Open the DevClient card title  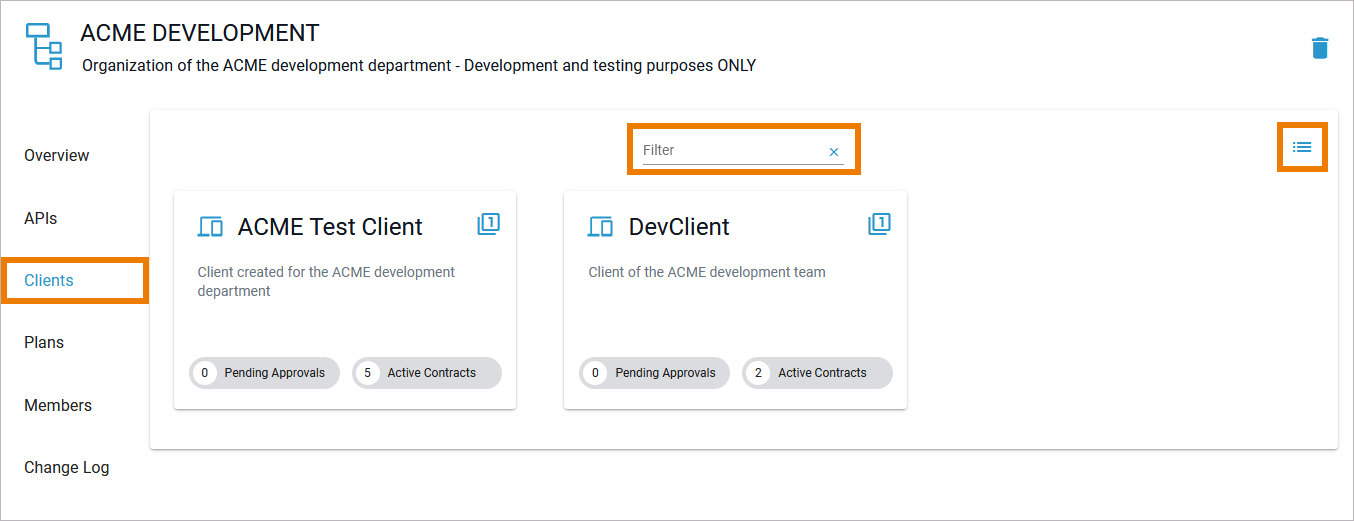coord(679,227)
